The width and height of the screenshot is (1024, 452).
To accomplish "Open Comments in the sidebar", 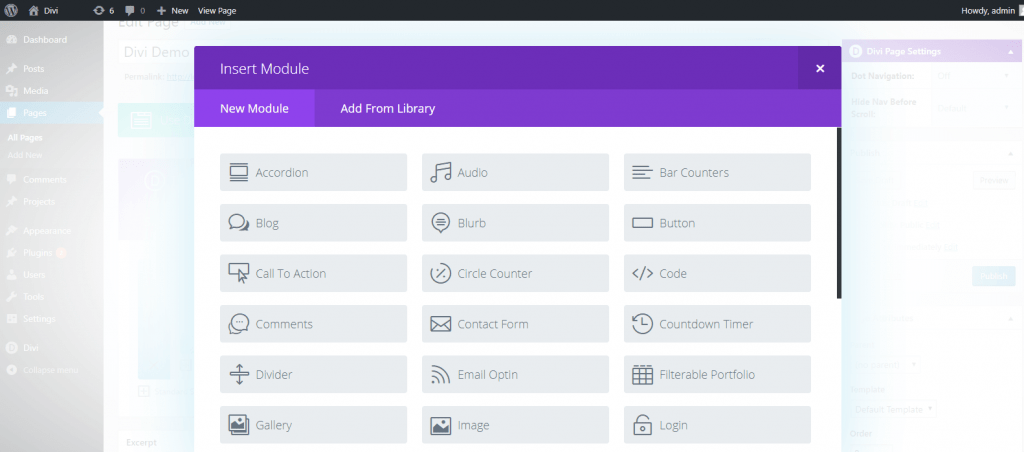I will (x=51, y=180).
